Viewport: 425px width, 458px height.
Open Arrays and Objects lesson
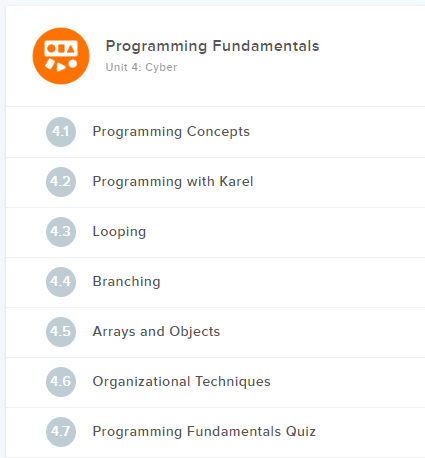coord(156,332)
